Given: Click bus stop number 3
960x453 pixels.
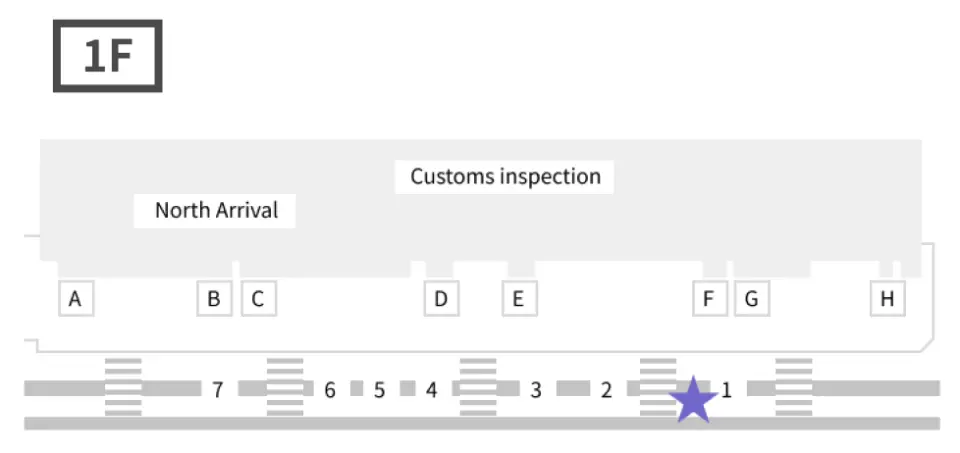Looking at the screenshot, I should click(x=536, y=390).
